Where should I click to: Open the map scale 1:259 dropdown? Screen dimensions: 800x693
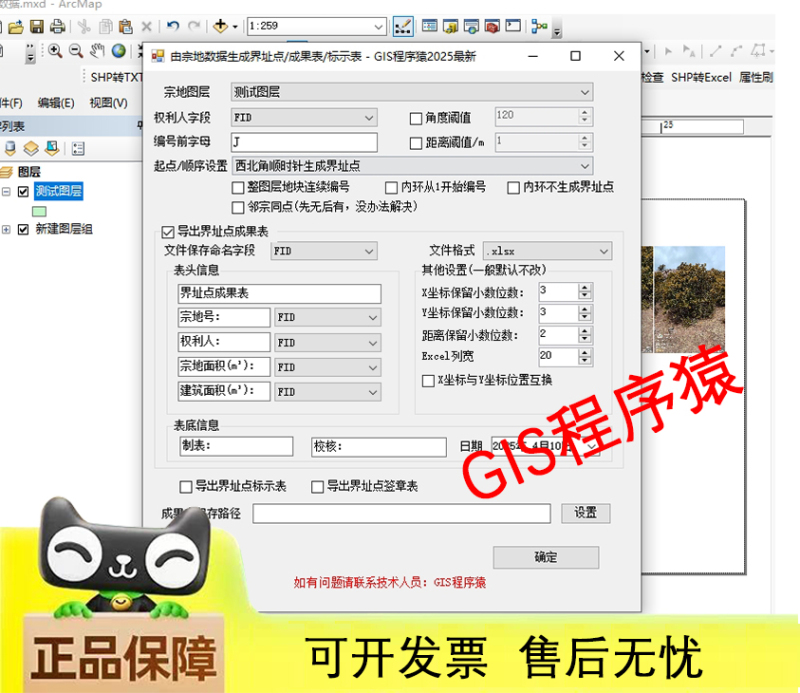tap(378, 27)
